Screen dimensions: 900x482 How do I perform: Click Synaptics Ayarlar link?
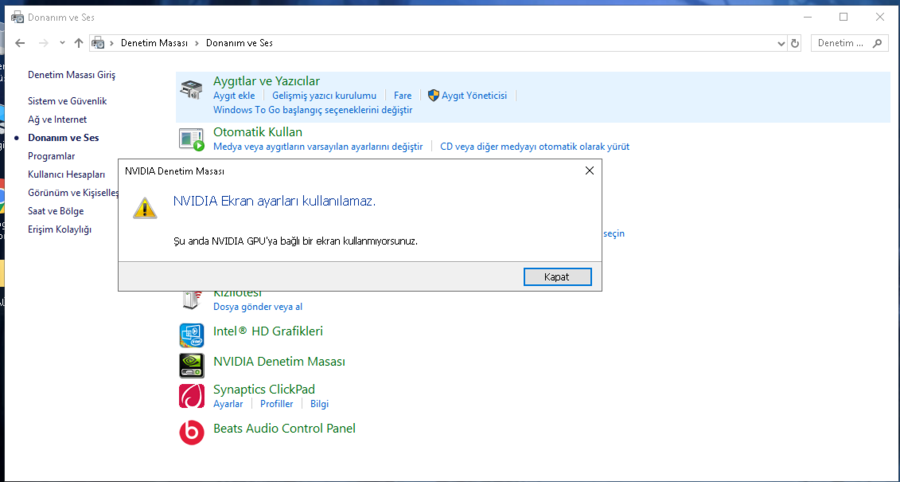tap(228, 404)
